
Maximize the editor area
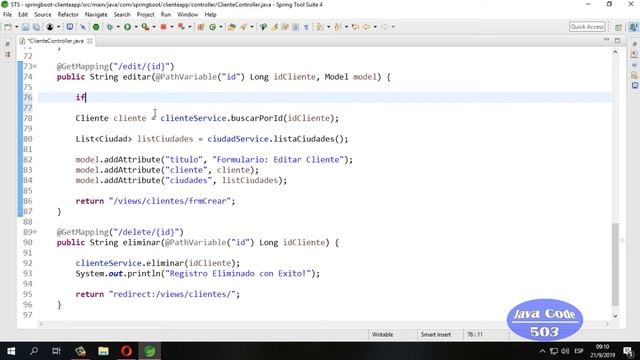(617, 40)
